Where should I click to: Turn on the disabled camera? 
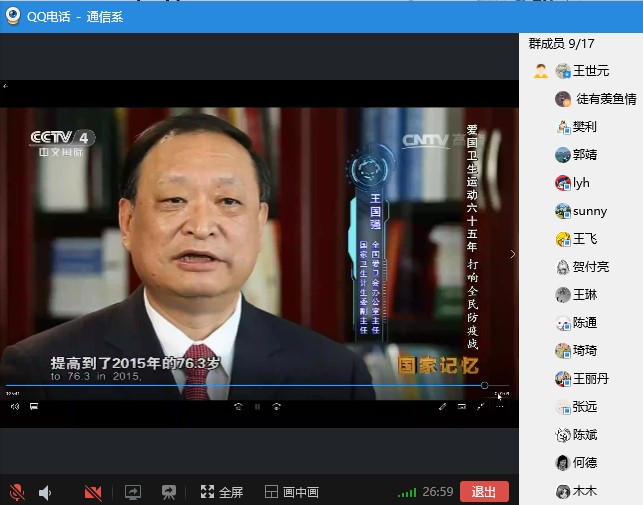pos(93,492)
